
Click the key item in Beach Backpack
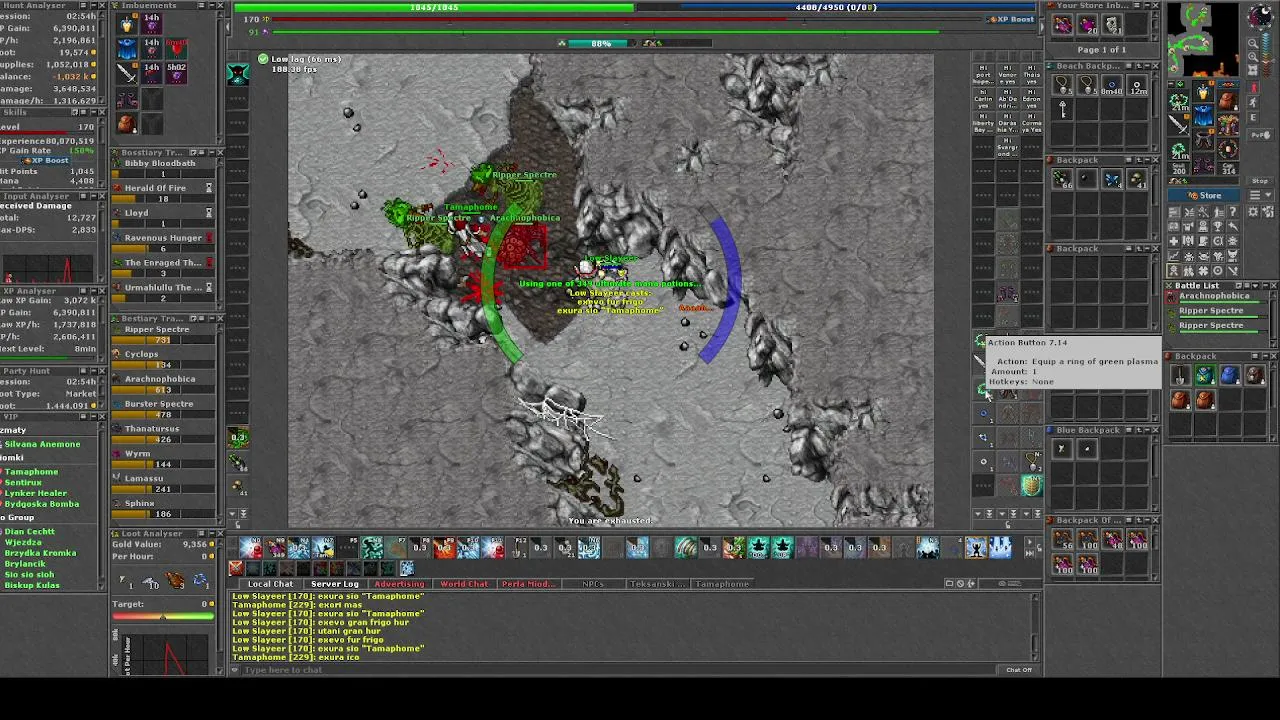pos(1063,110)
